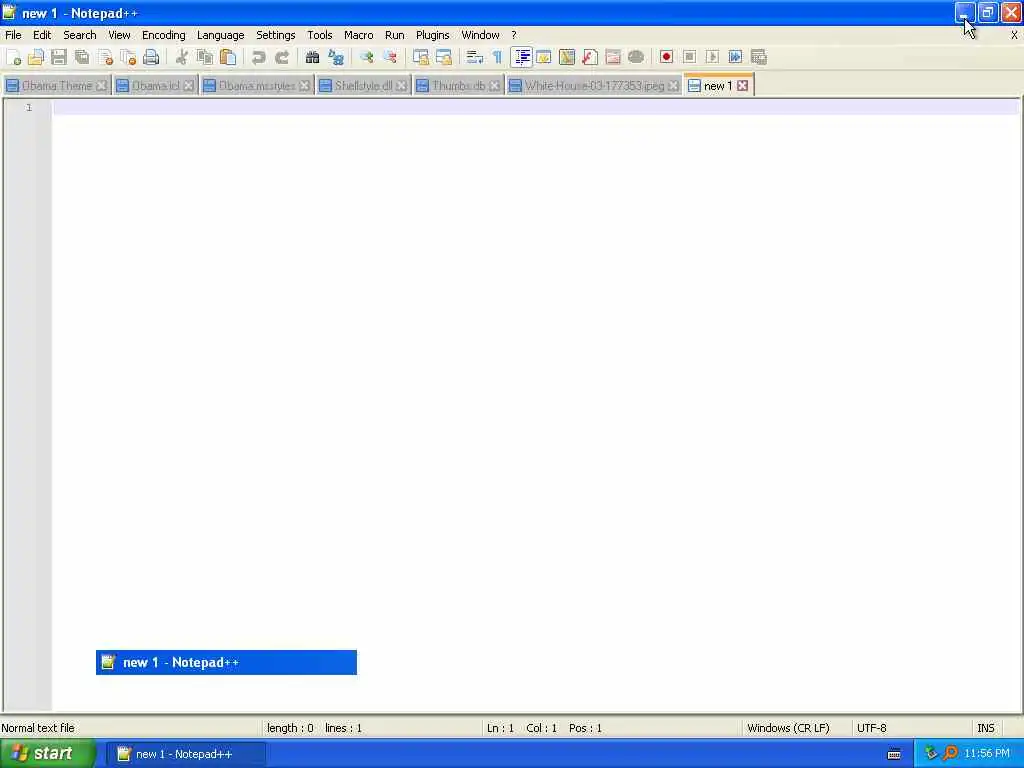Screen dimensions: 1024x768
Task: Start macro recording with red dot icon
Action: click(666, 57)
